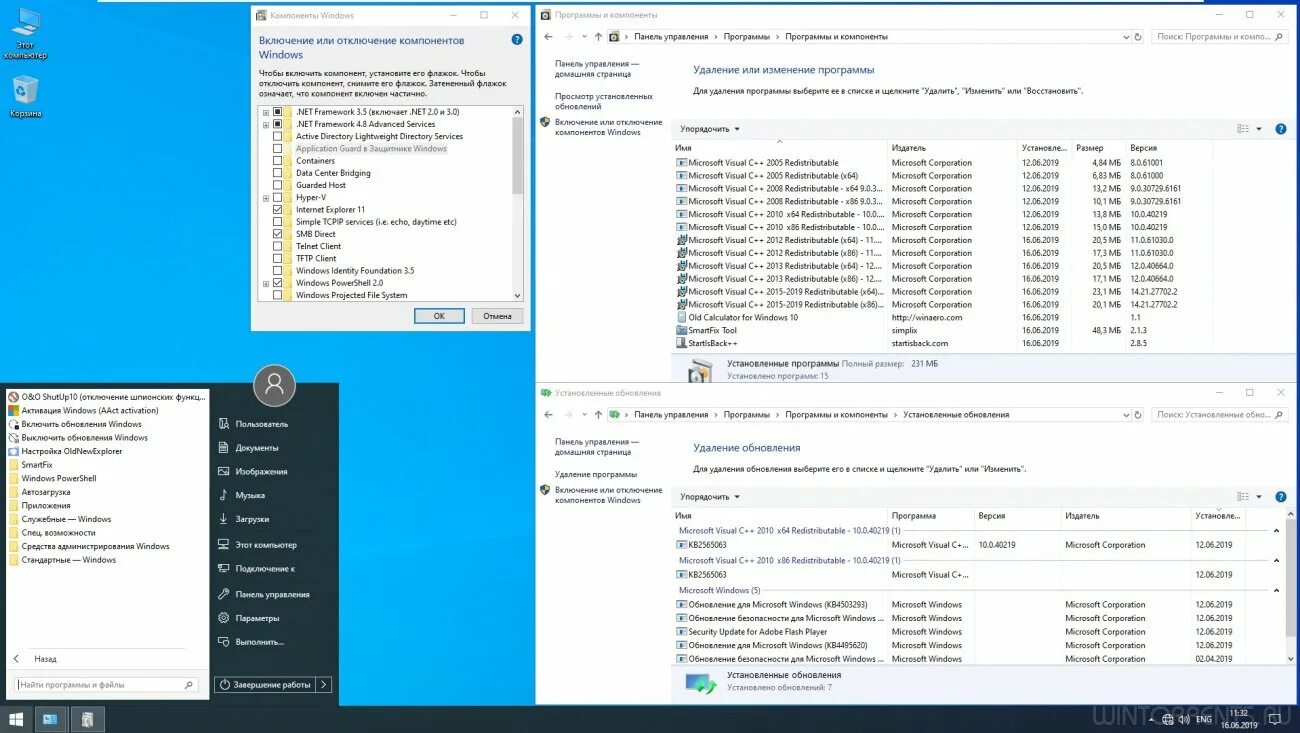Enable Active Directory Lightweight Directory Services checkbox
Image resolution: width=1300 pixels, height=733 pixels.
[x=278, y=136]
